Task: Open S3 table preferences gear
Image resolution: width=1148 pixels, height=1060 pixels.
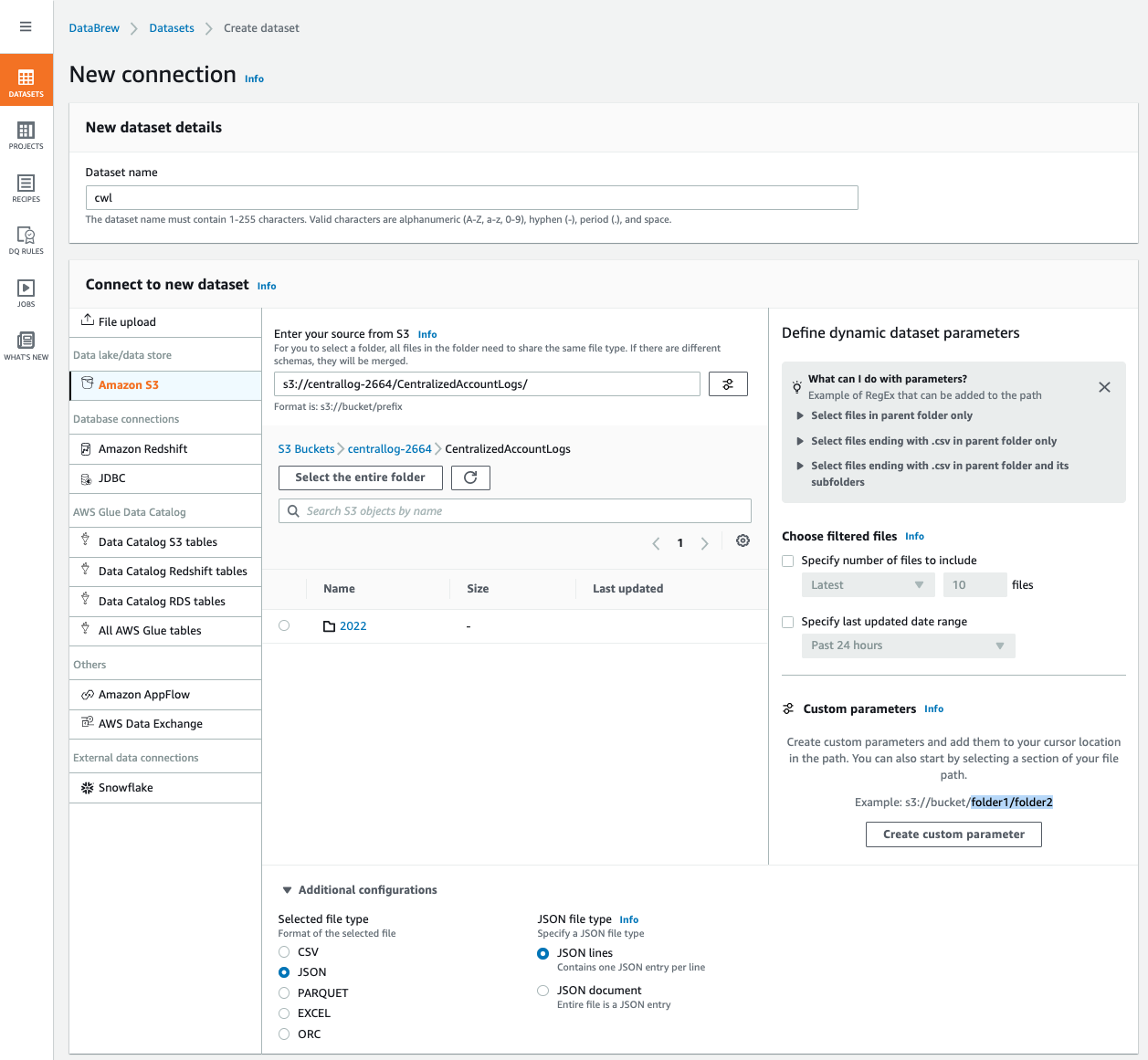Action: [x=743, y=541]
